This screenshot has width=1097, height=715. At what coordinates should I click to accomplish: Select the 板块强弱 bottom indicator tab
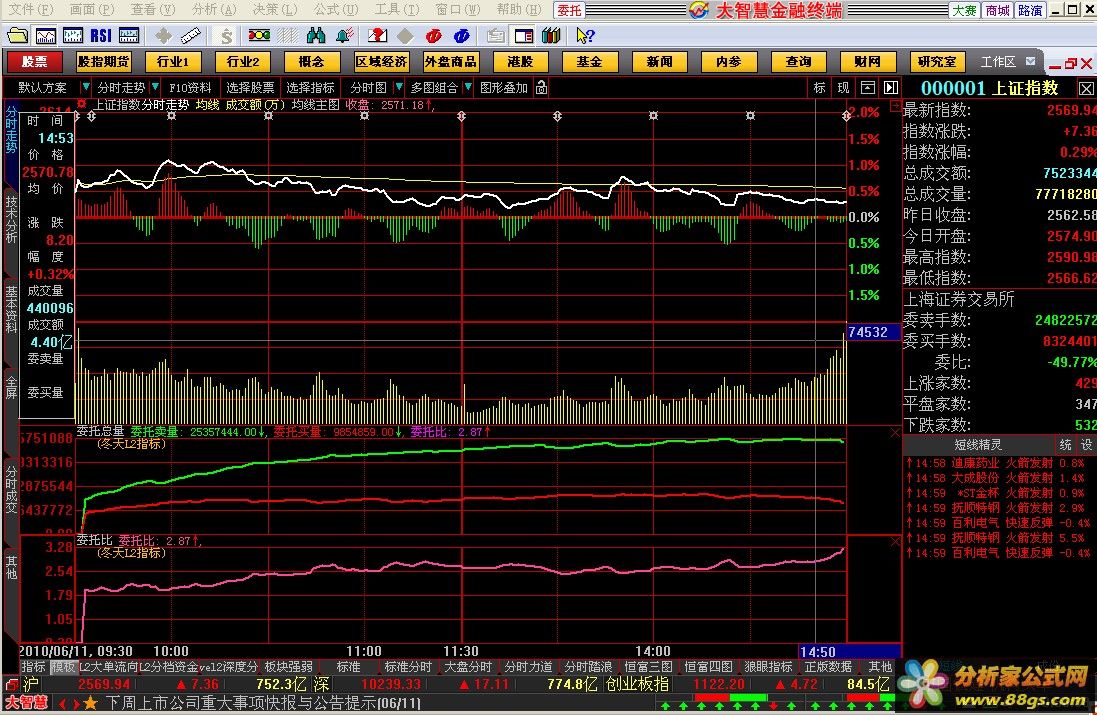(288, 667)
